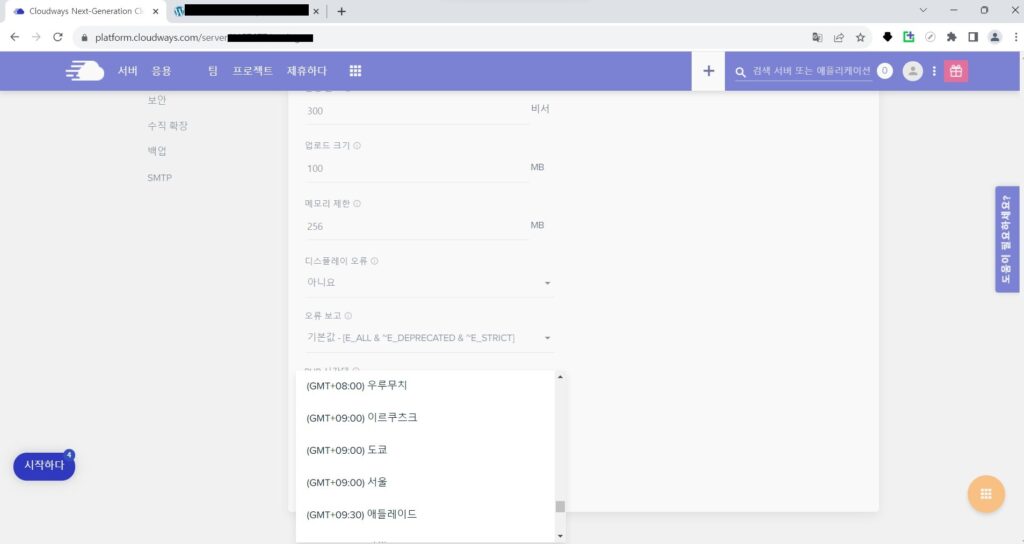Open the 프로젝트 navigation item
The width and height of the screenshot is (1024, 544).
click(253, 71)
